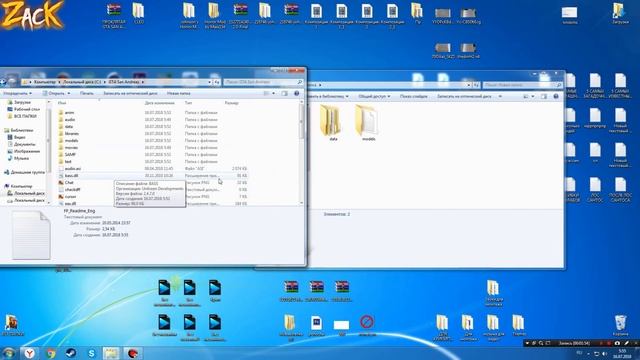Image resolution: width=640 pixels, height=360 pixels.
Task: Click Записать на оптический диск in the back window
Action: (x=464, y=96)
